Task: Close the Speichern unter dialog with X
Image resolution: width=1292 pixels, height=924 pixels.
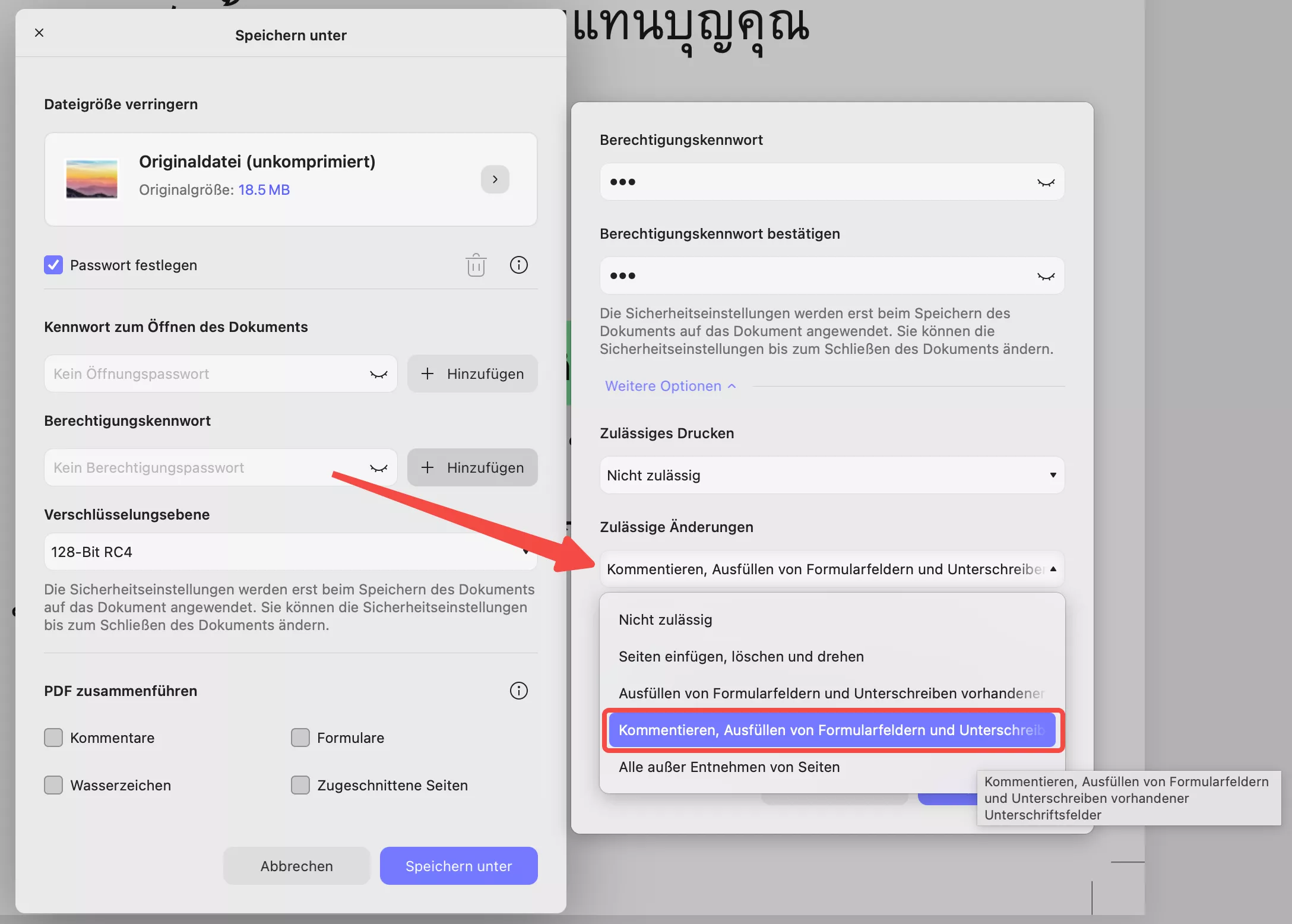Action: pyautogui.click(x=39, y=33)
